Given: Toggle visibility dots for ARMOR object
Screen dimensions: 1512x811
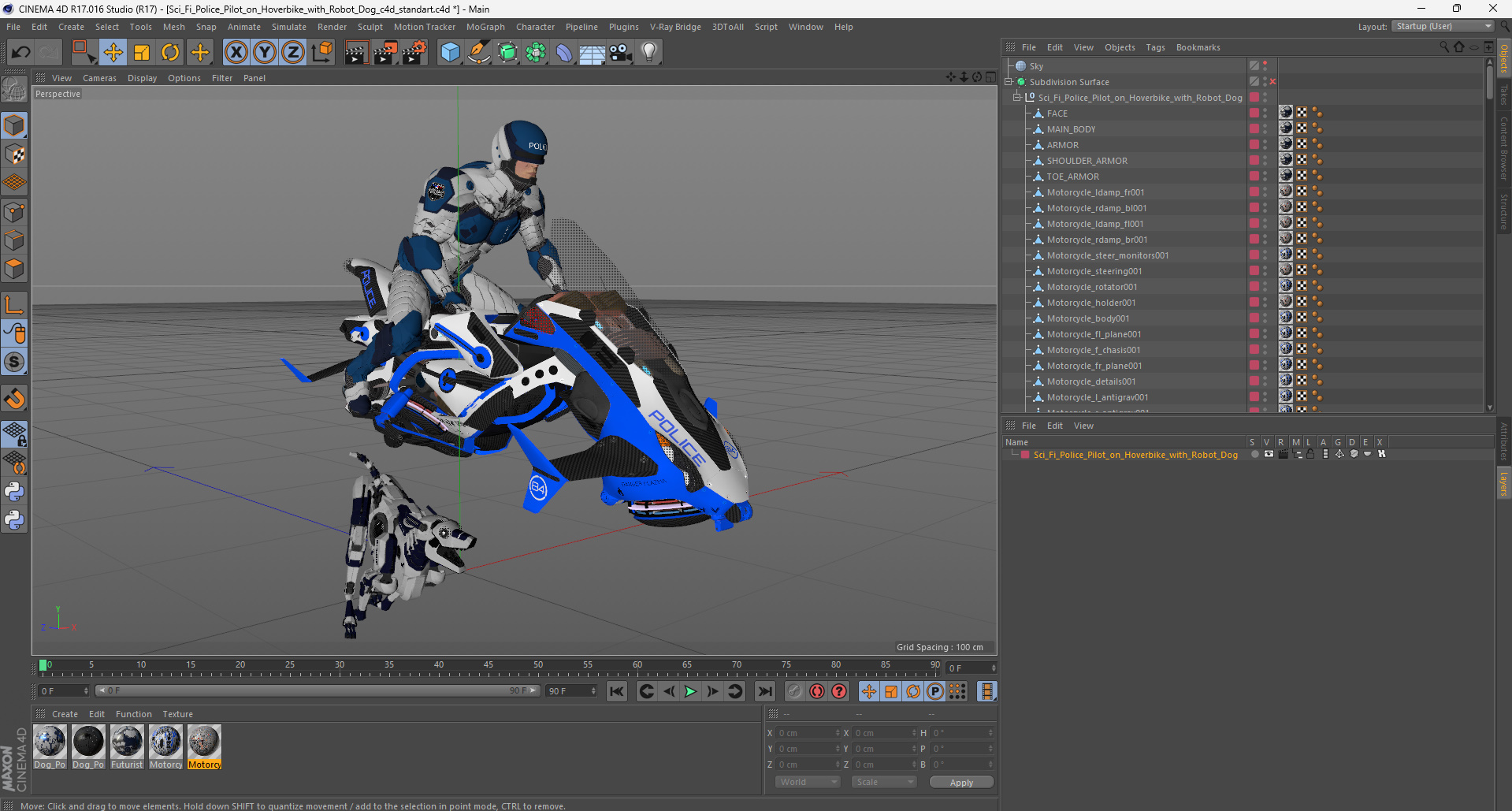Looking at the screenshot, I should pyautogui.click(x=1265, y=145).
